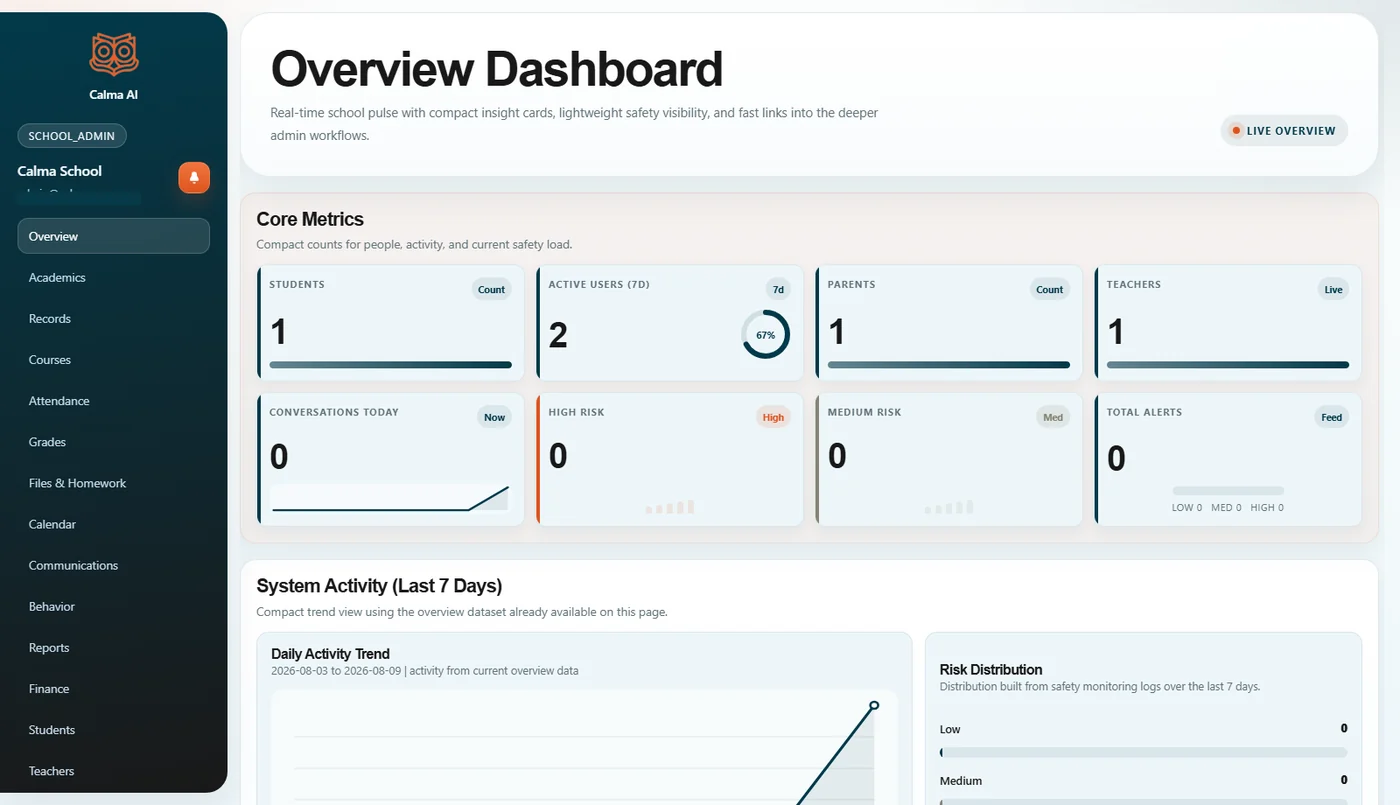Click the Students card progress bar
1400x805 pixels.
(390, 365)
